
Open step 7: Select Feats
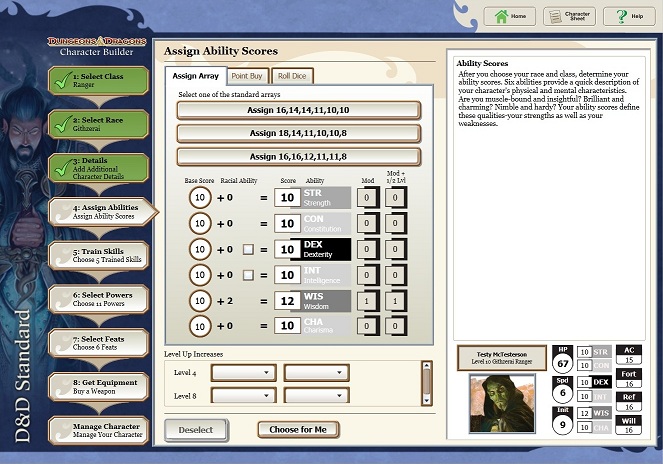click(99, 343)
